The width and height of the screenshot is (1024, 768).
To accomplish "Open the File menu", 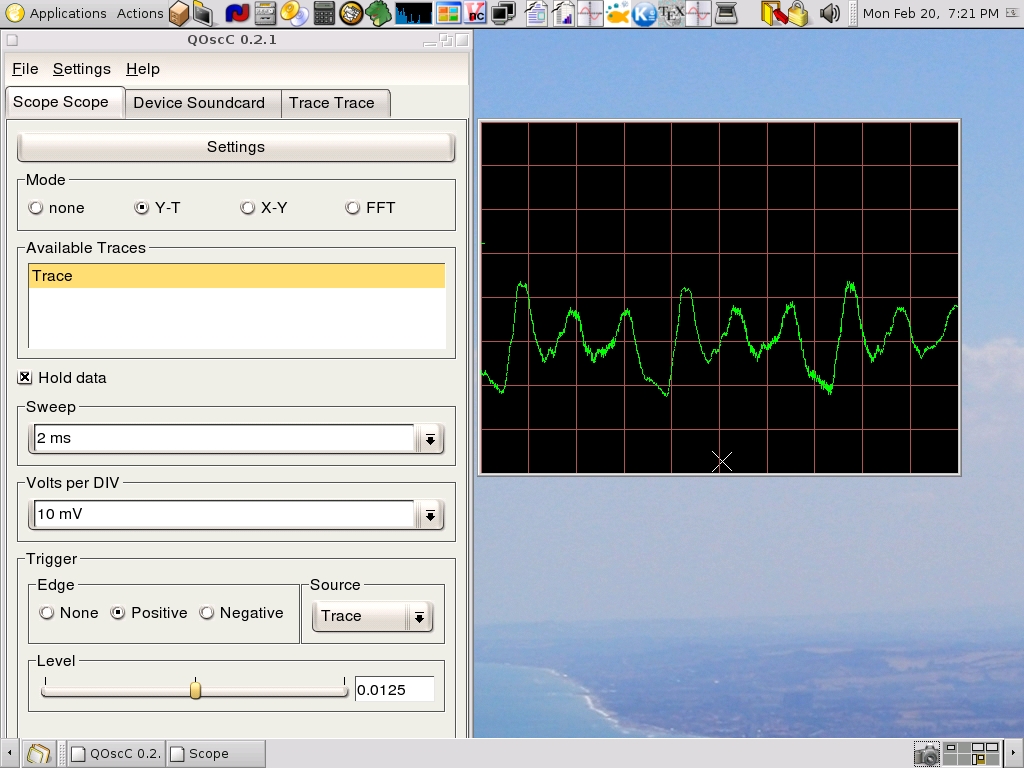I will coord(25,69).
